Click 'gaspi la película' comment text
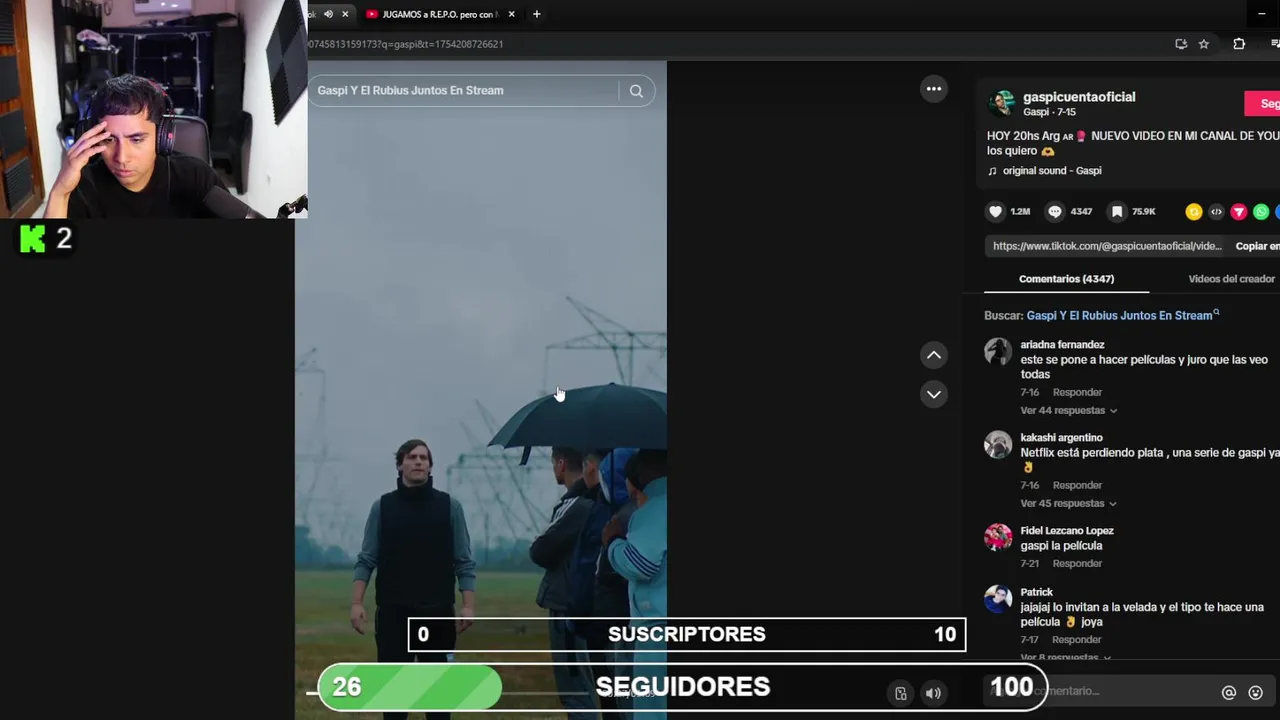 point(1061,546)
